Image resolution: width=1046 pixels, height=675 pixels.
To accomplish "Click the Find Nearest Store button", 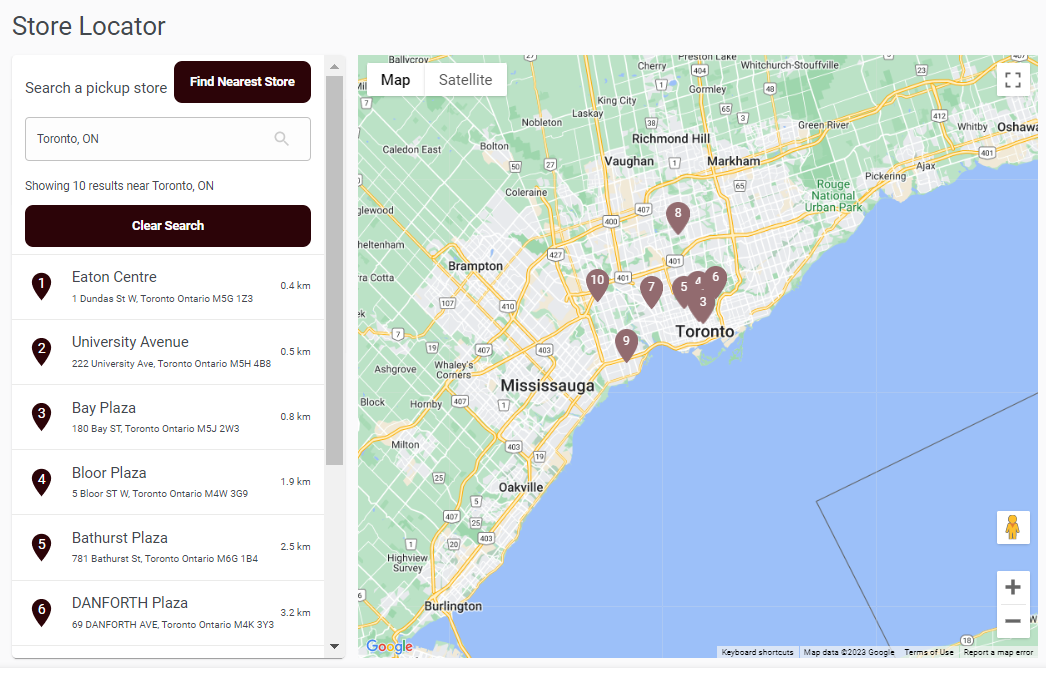I will pos(242,82).
